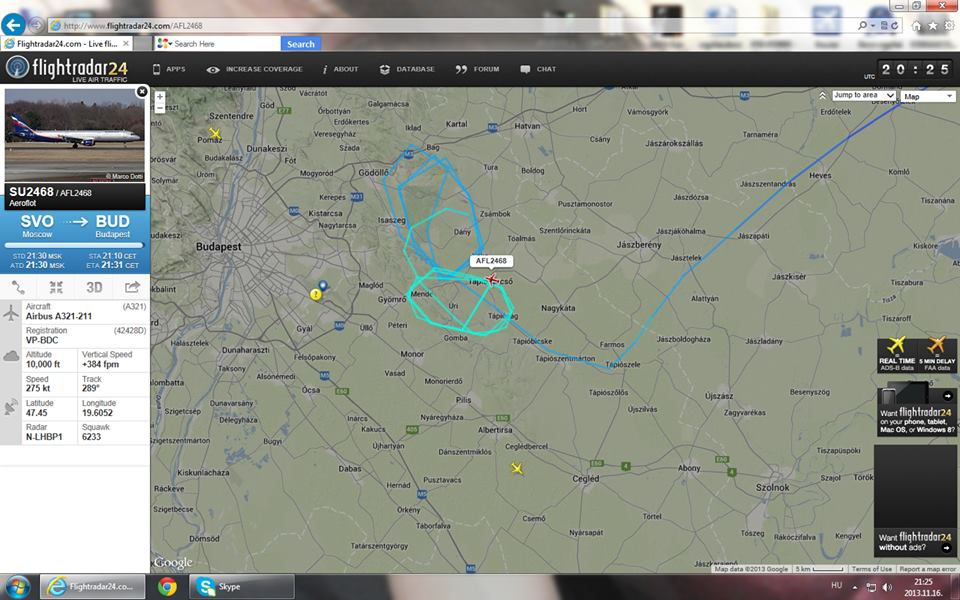Click the fit-to-screen arrows icon

coord(56,287)
